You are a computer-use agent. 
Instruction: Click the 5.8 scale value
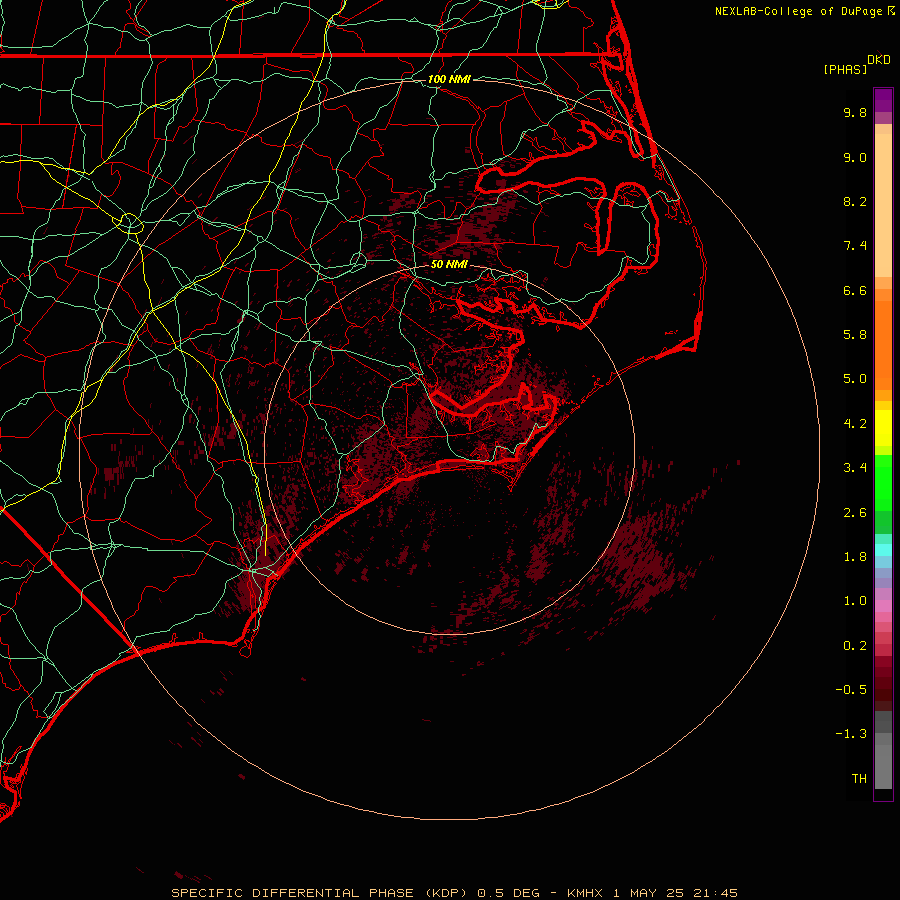point(855,335)
